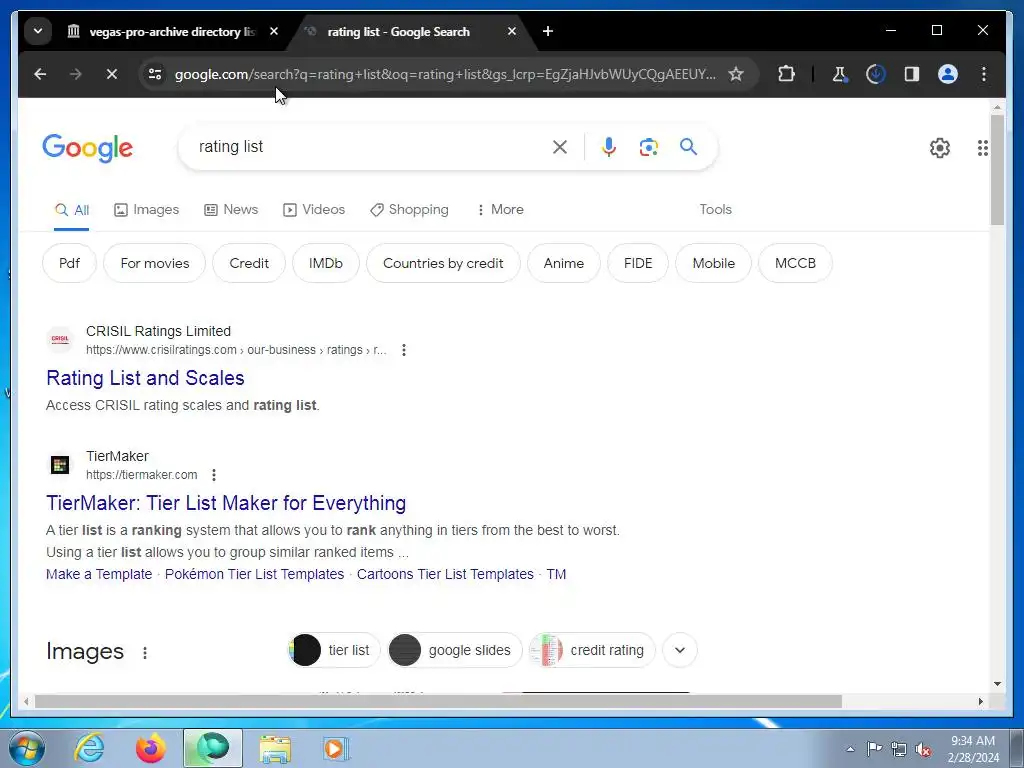Open a new browser tab
1024x768 pixels.
click(x=548, y=31)
